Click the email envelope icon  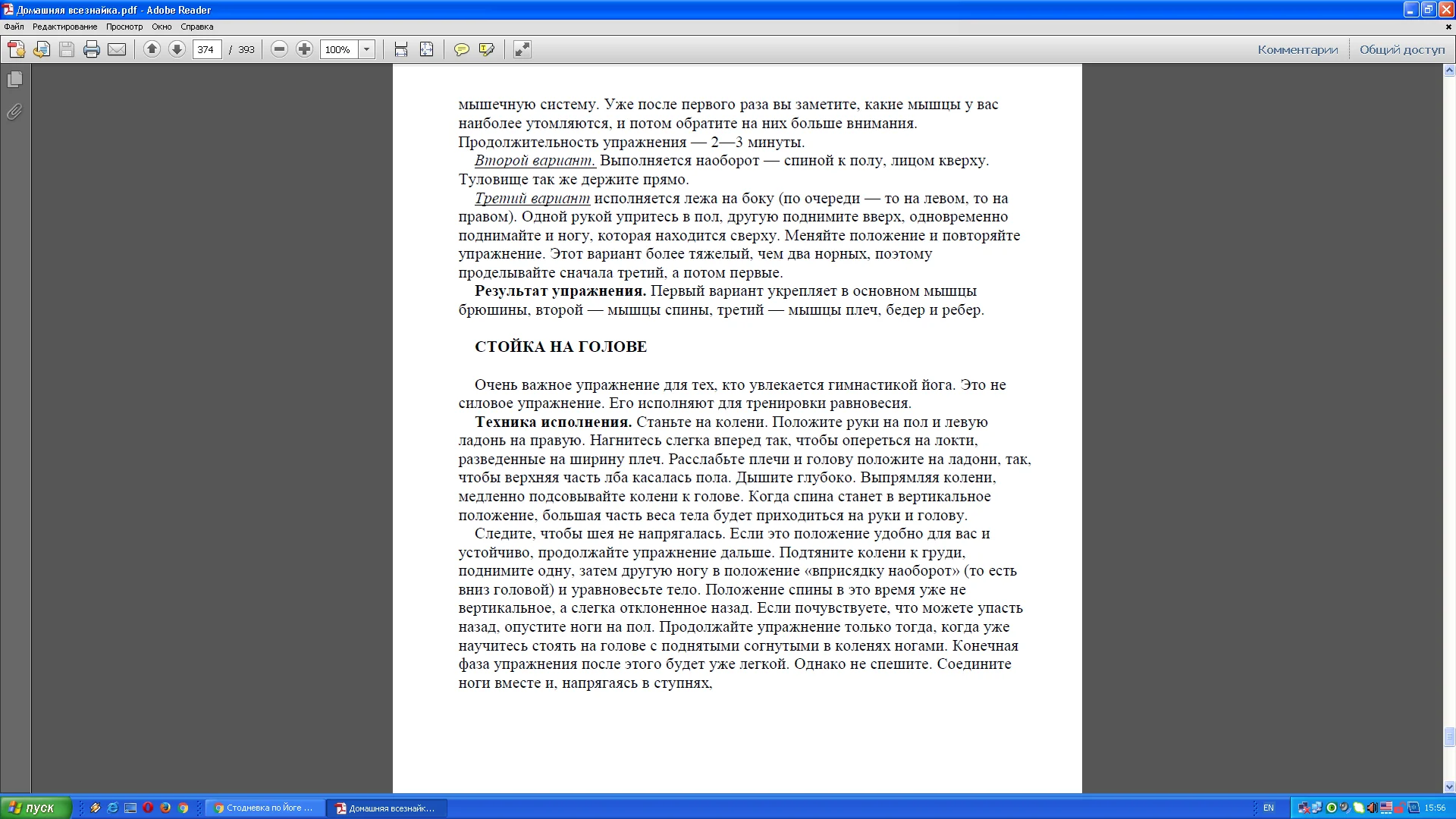pyautogui.click(x=117, y=49)
